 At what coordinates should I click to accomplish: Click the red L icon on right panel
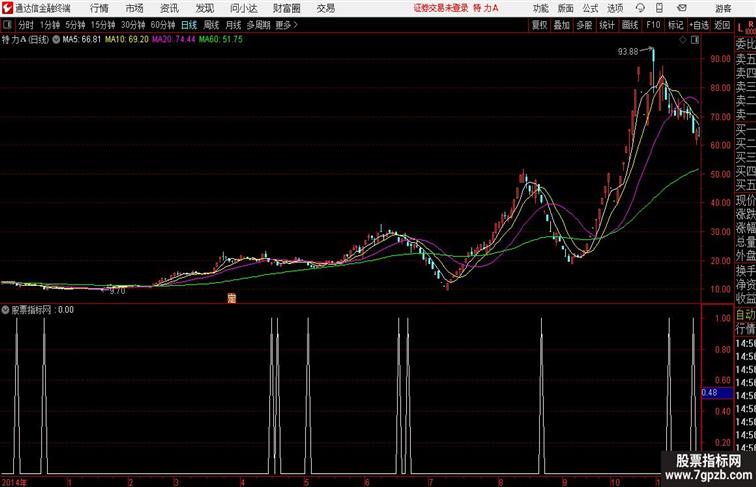[x=740, y=28]
